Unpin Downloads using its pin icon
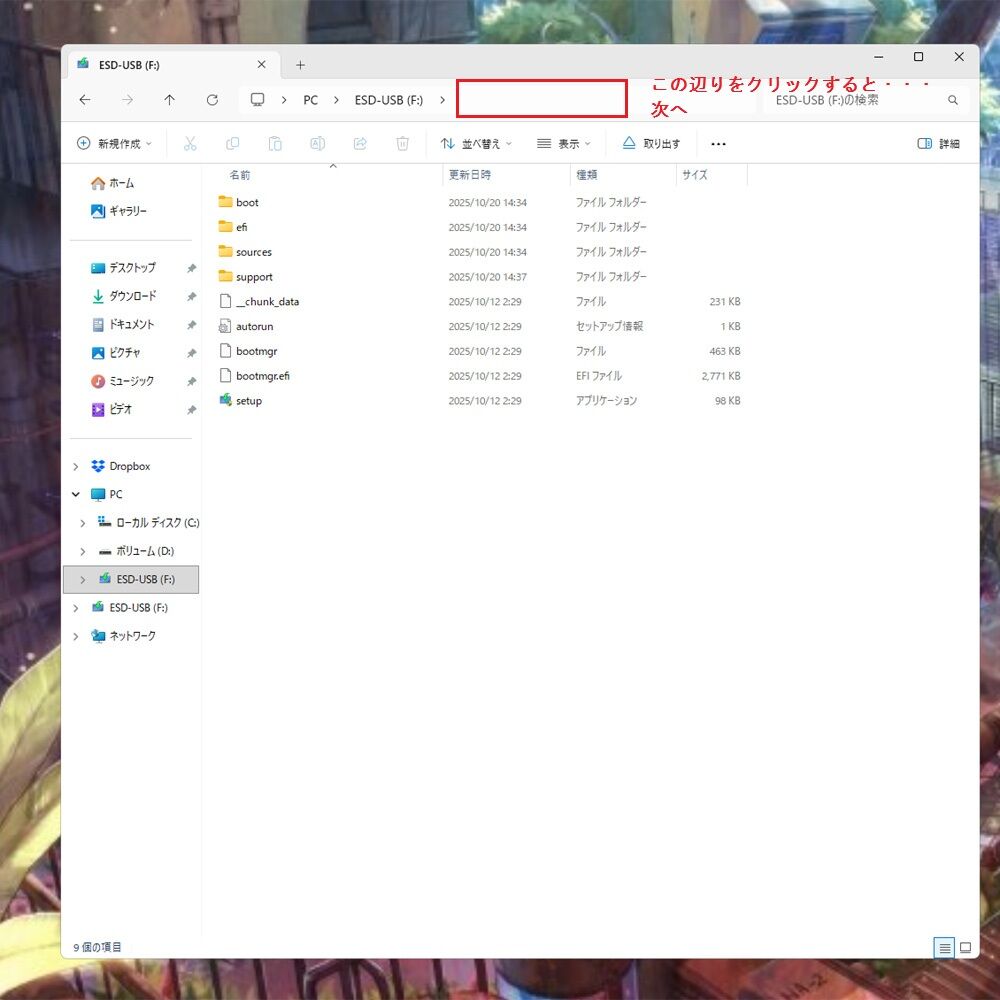 (x=191, y=297)
